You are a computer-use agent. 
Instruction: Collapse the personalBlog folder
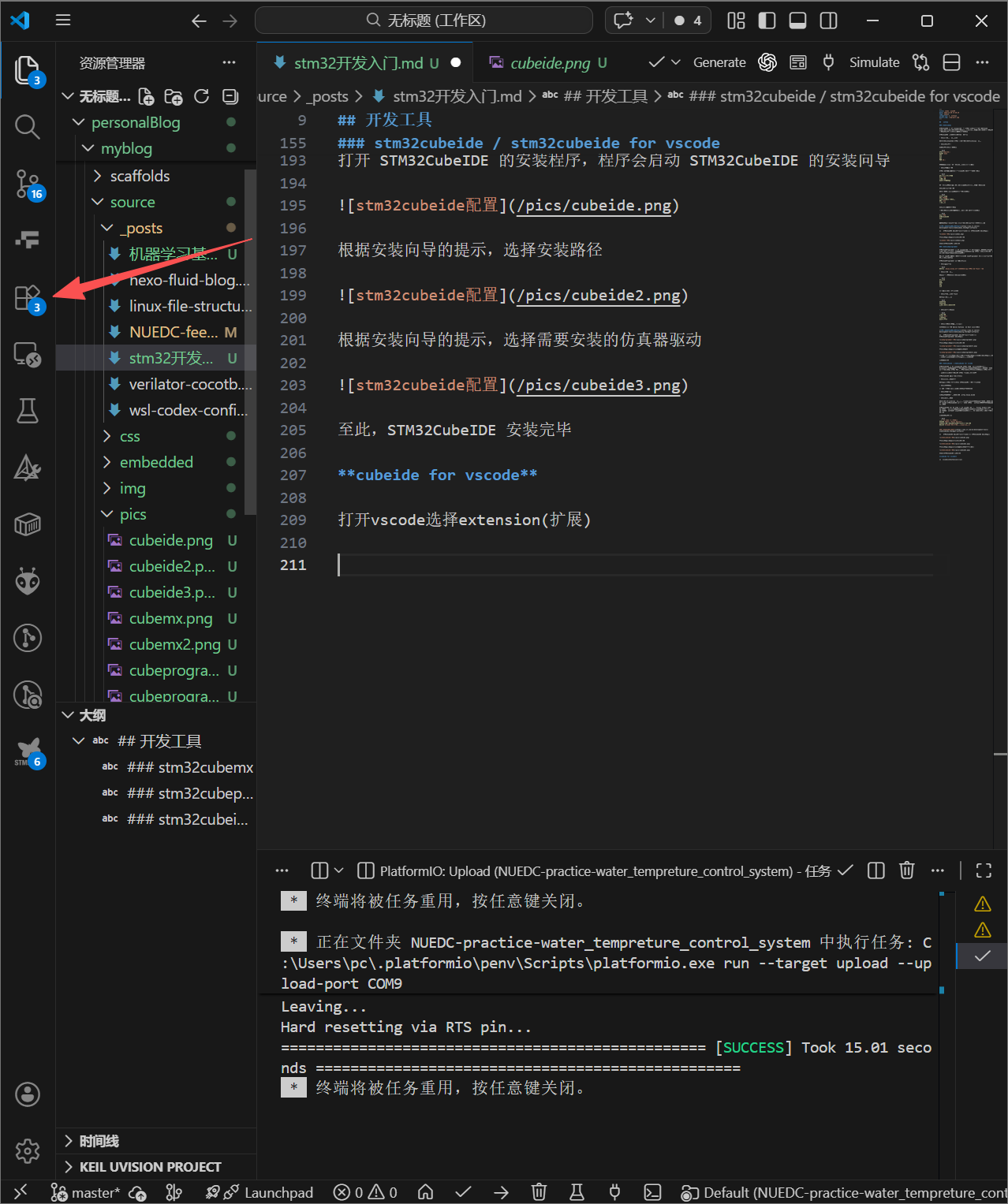pos(136,122)
